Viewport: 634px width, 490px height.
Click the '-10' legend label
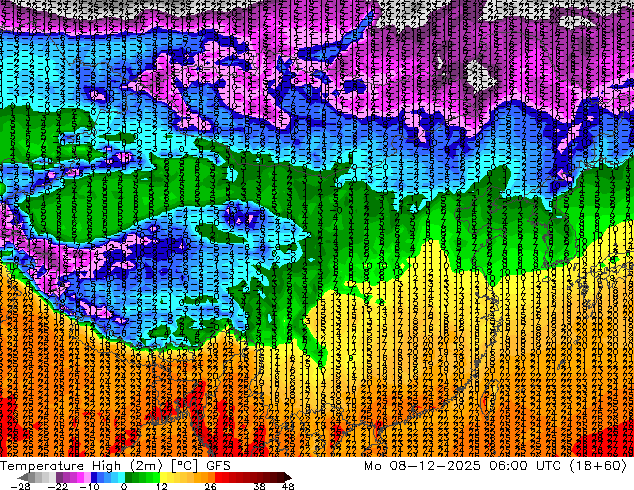pos(90,486)
